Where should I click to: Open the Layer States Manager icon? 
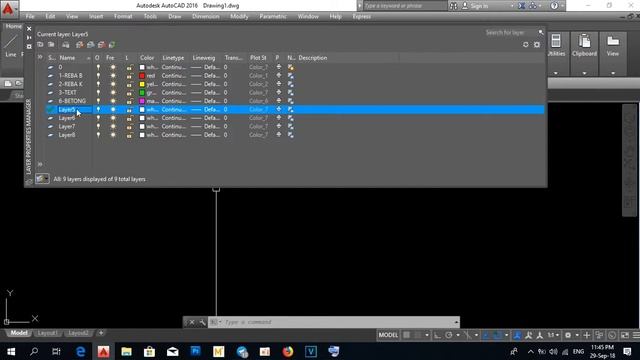(x=66, y=44)
